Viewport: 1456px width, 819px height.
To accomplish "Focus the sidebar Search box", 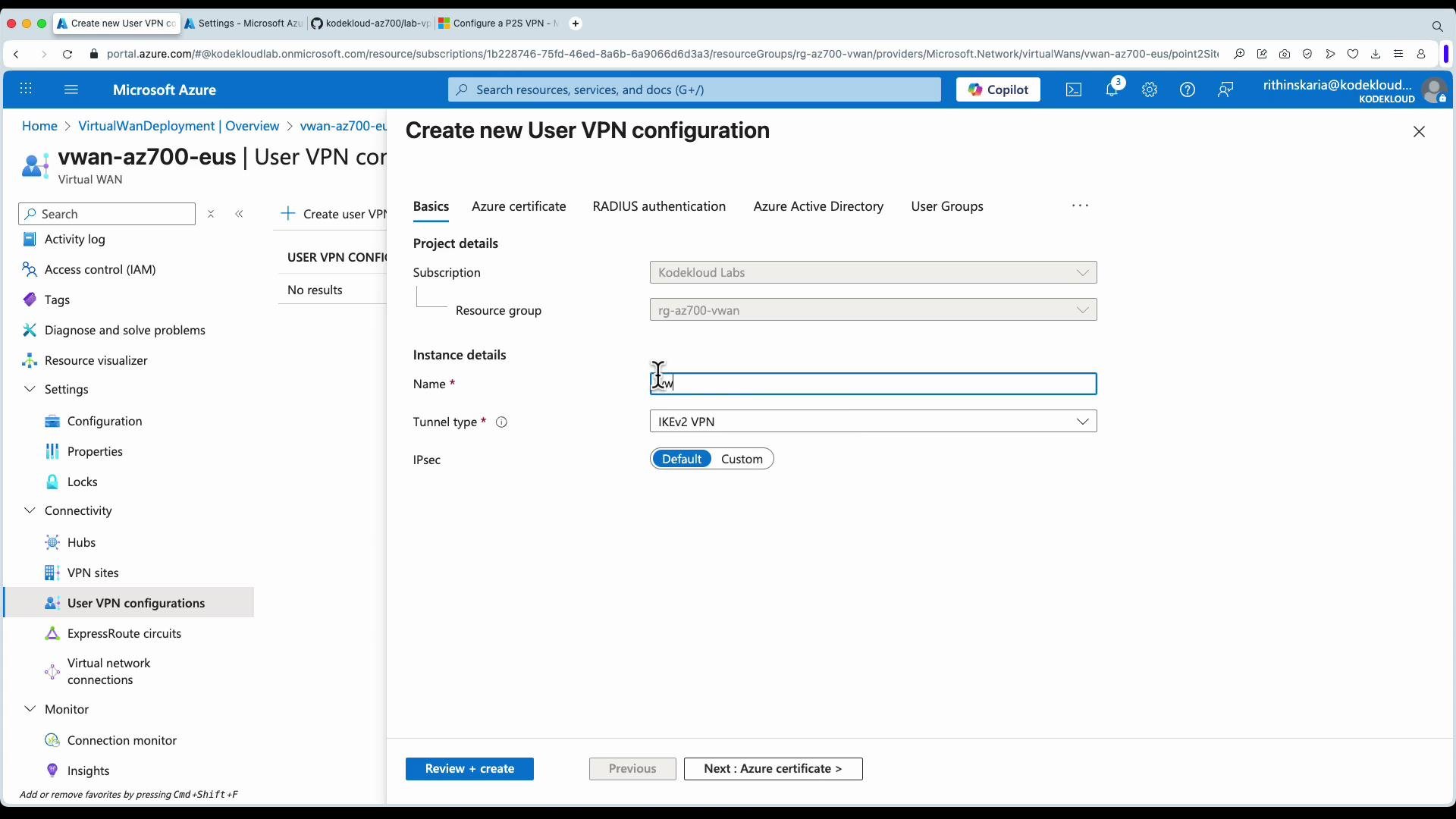I will tap(107, 215).
